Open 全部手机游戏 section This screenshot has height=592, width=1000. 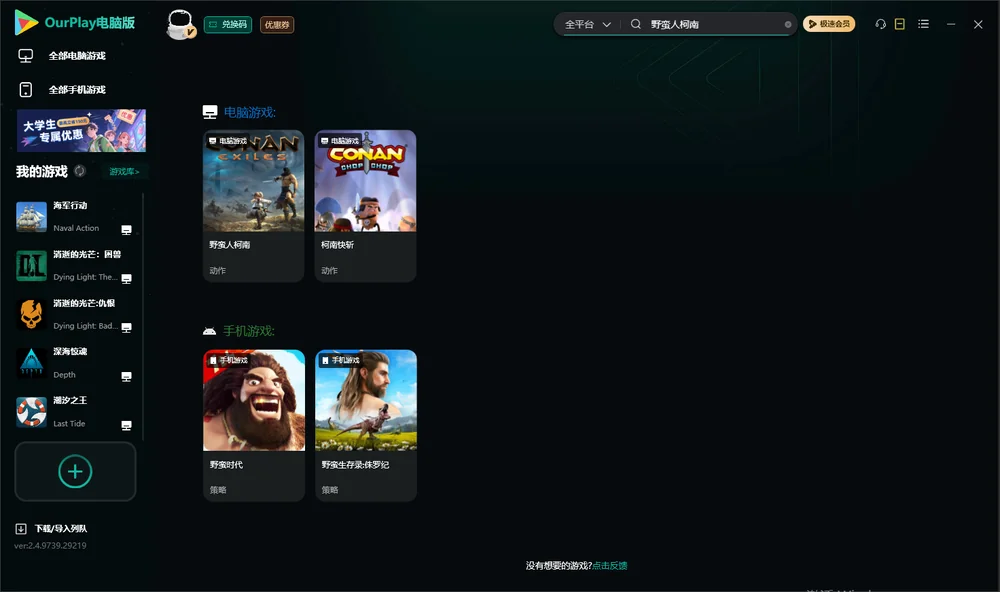coord(77,90)
